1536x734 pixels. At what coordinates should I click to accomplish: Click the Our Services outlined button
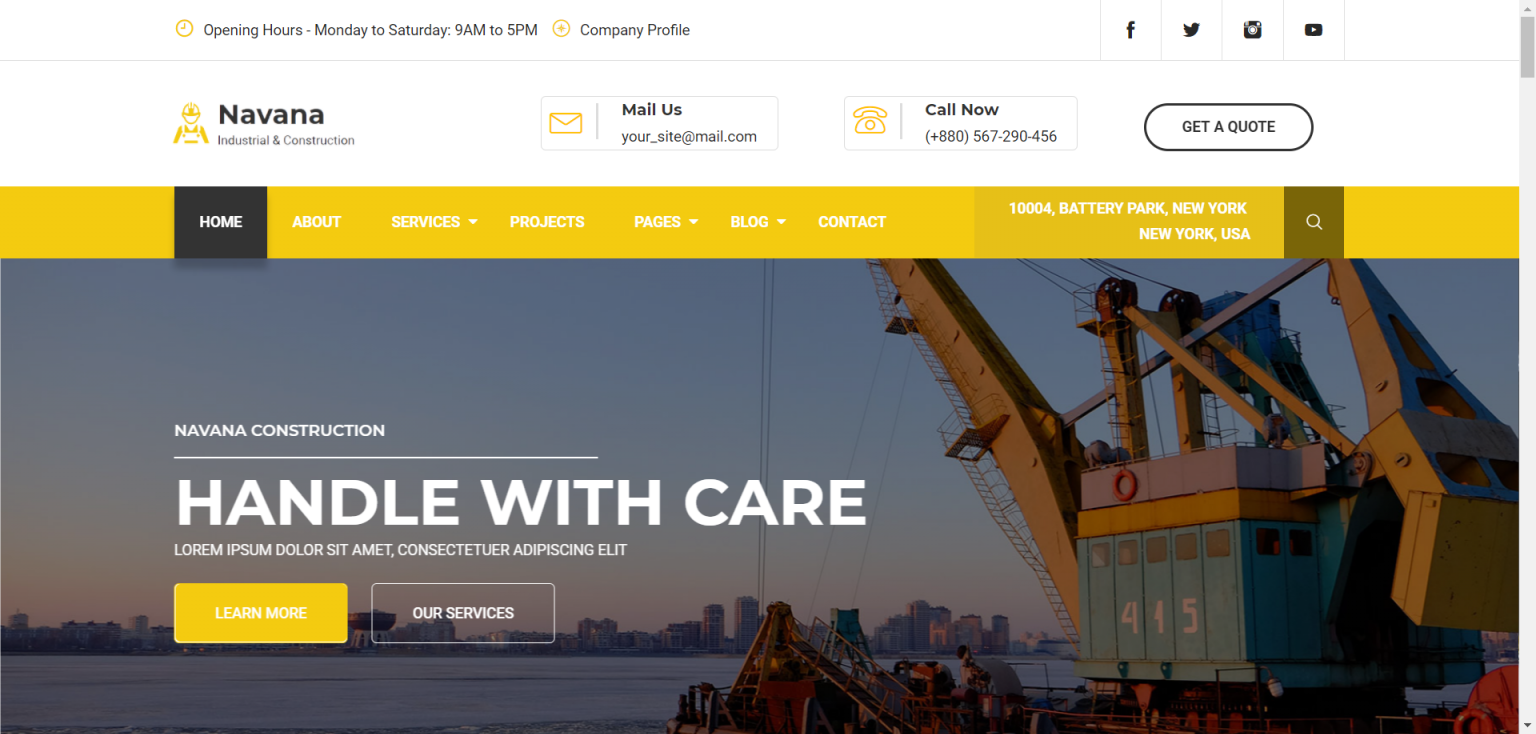(x=463, y=613)
